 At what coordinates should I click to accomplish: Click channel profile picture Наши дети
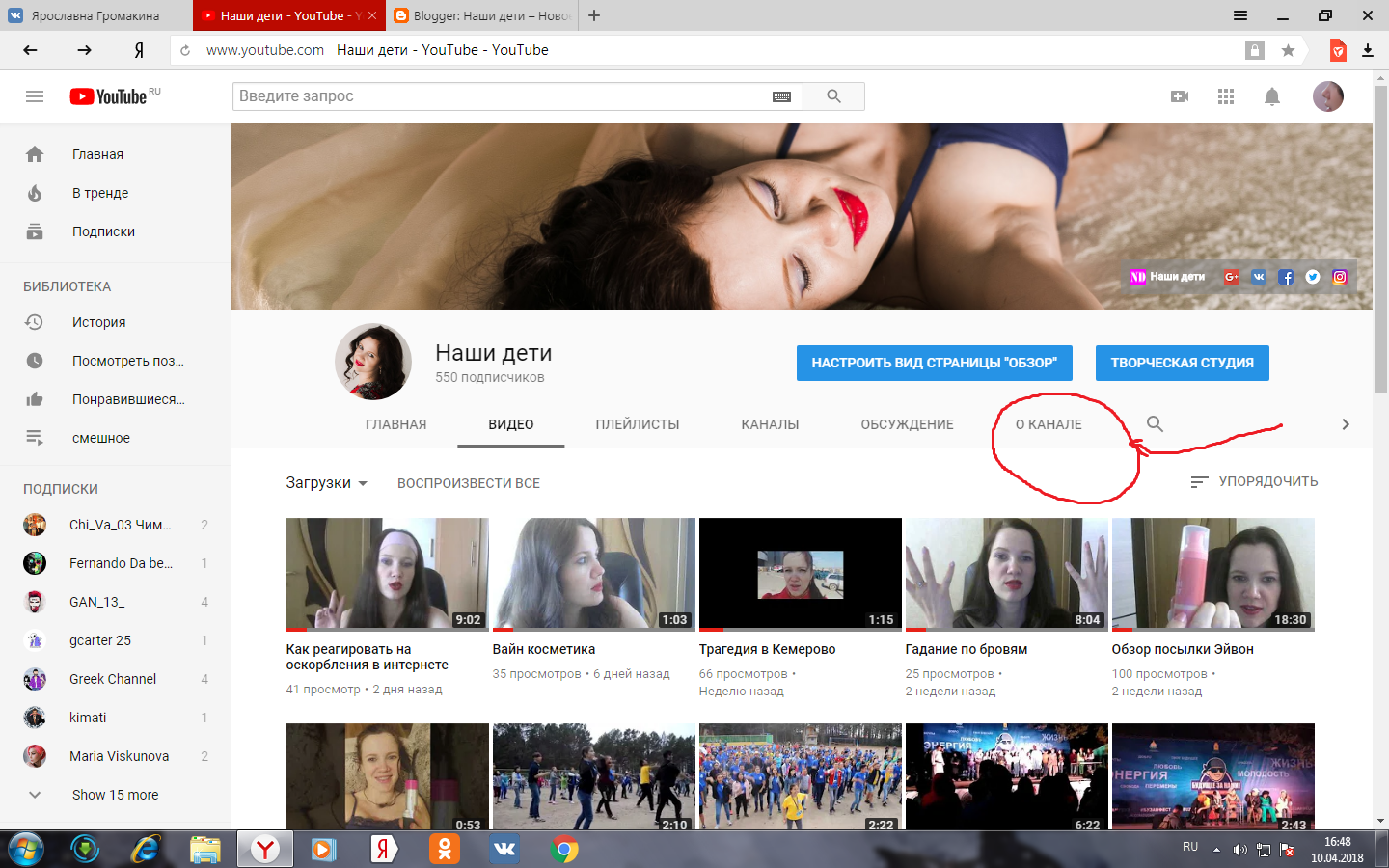tap(373, 362)
